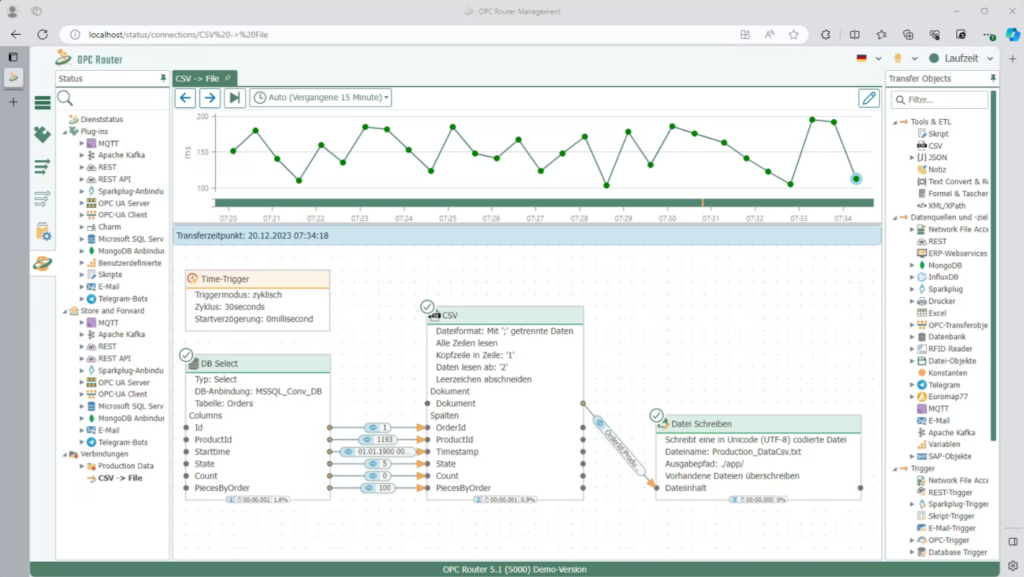
Task: Click the hamburger menu icon in left sidebar
Action: (42, 102)
